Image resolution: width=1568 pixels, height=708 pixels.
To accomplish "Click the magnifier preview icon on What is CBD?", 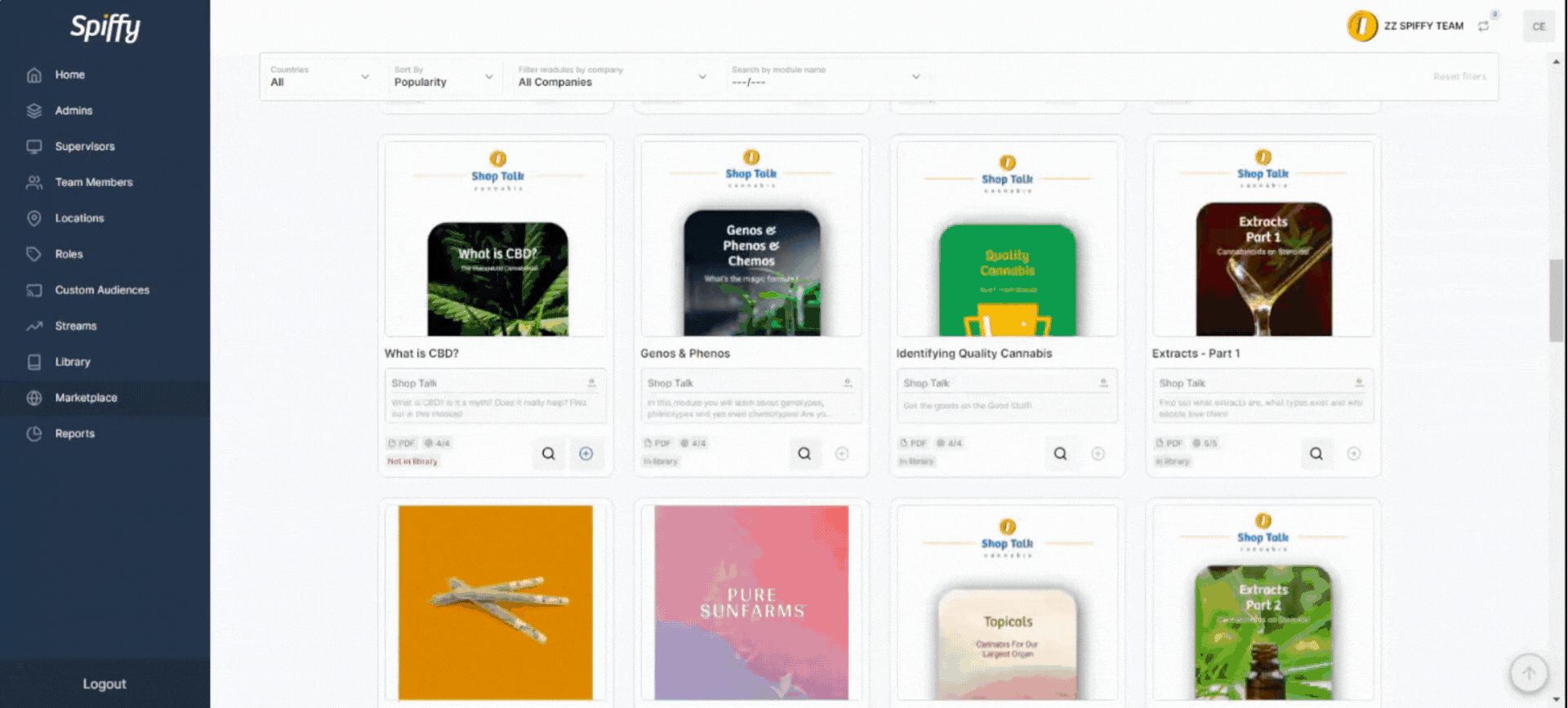I will coord(548,454).
